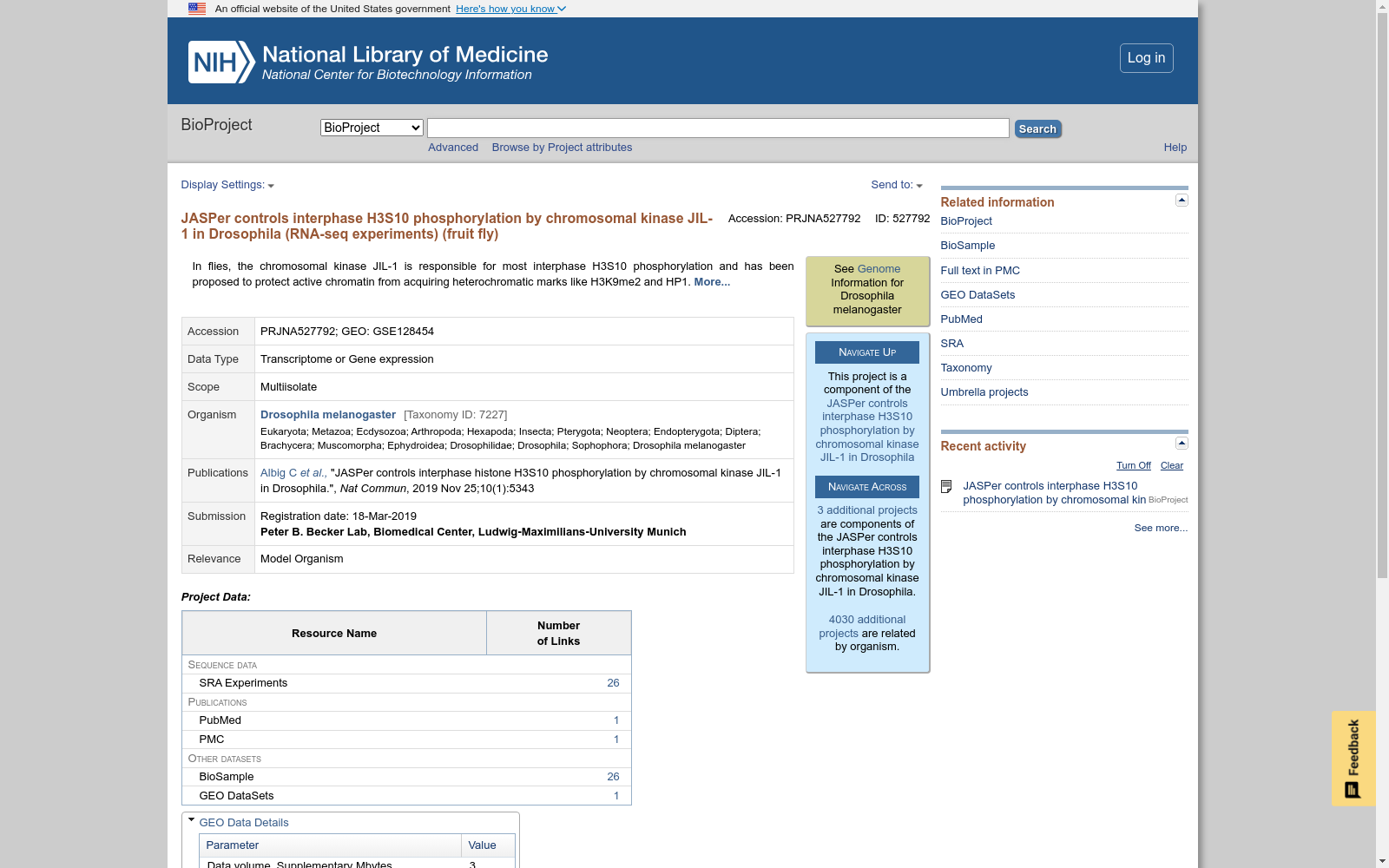Select SRA under Related information
Viewport: 1389px width, 868px height.
point(951,344)
